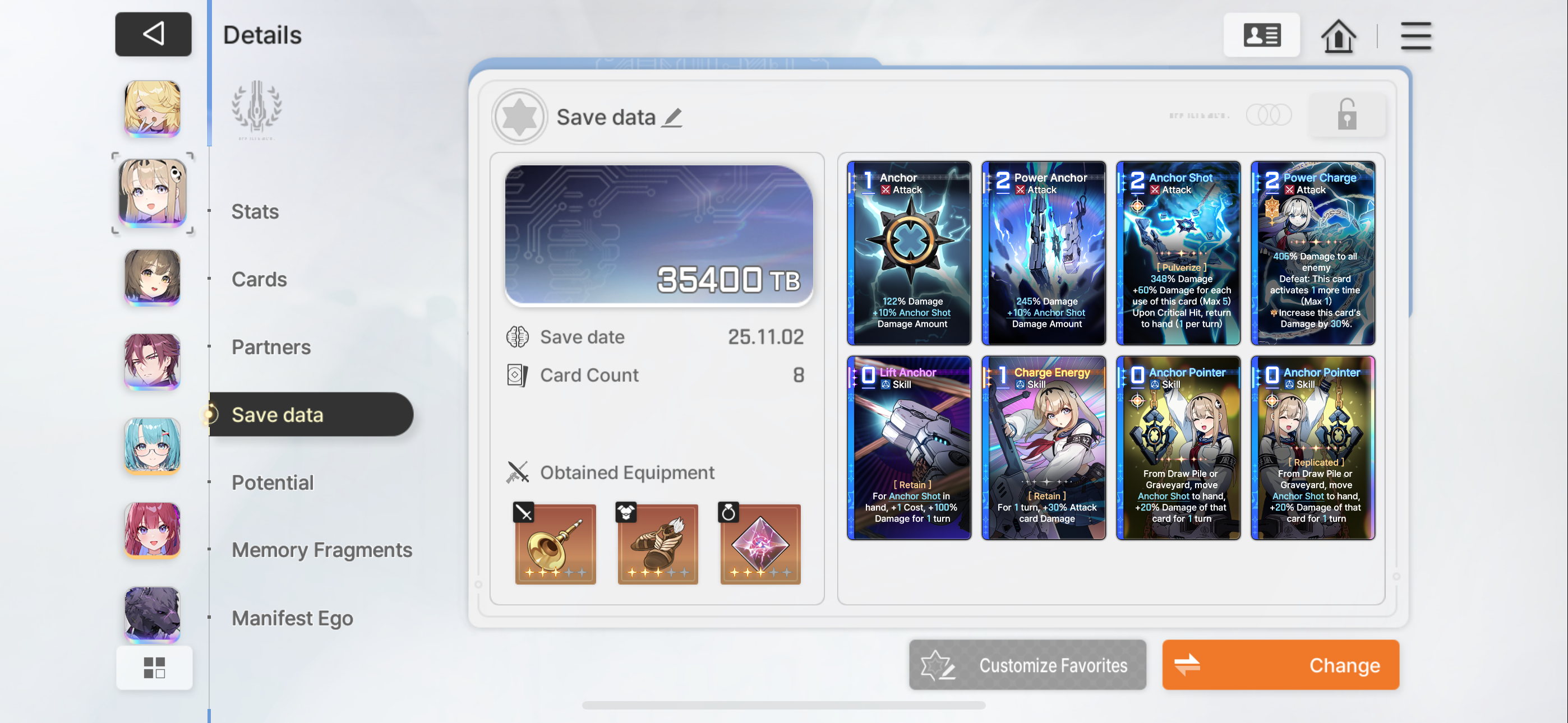Click the Change button
1568x723 pixels.
tap(1281, 665)
